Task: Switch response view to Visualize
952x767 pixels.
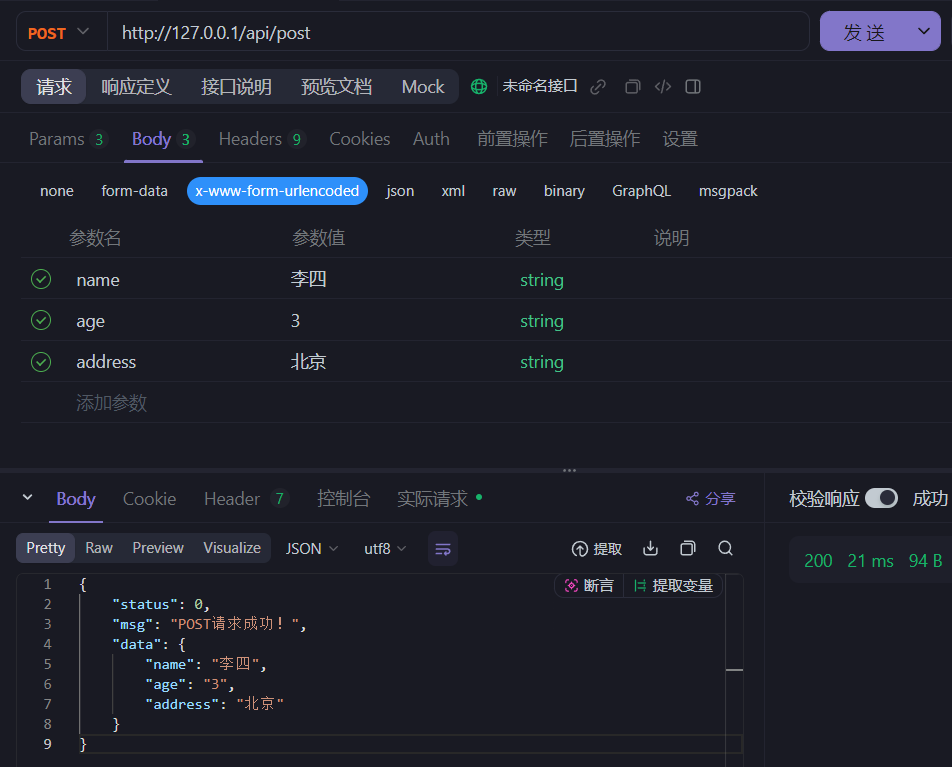Action: click(232, 548)
